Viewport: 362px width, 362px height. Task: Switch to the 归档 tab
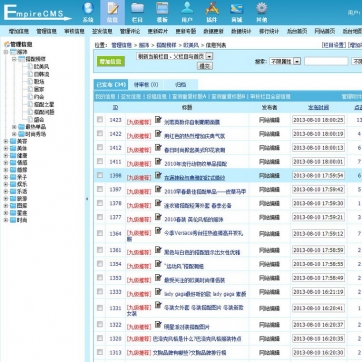pyautogui.click(x=181, y=85)
